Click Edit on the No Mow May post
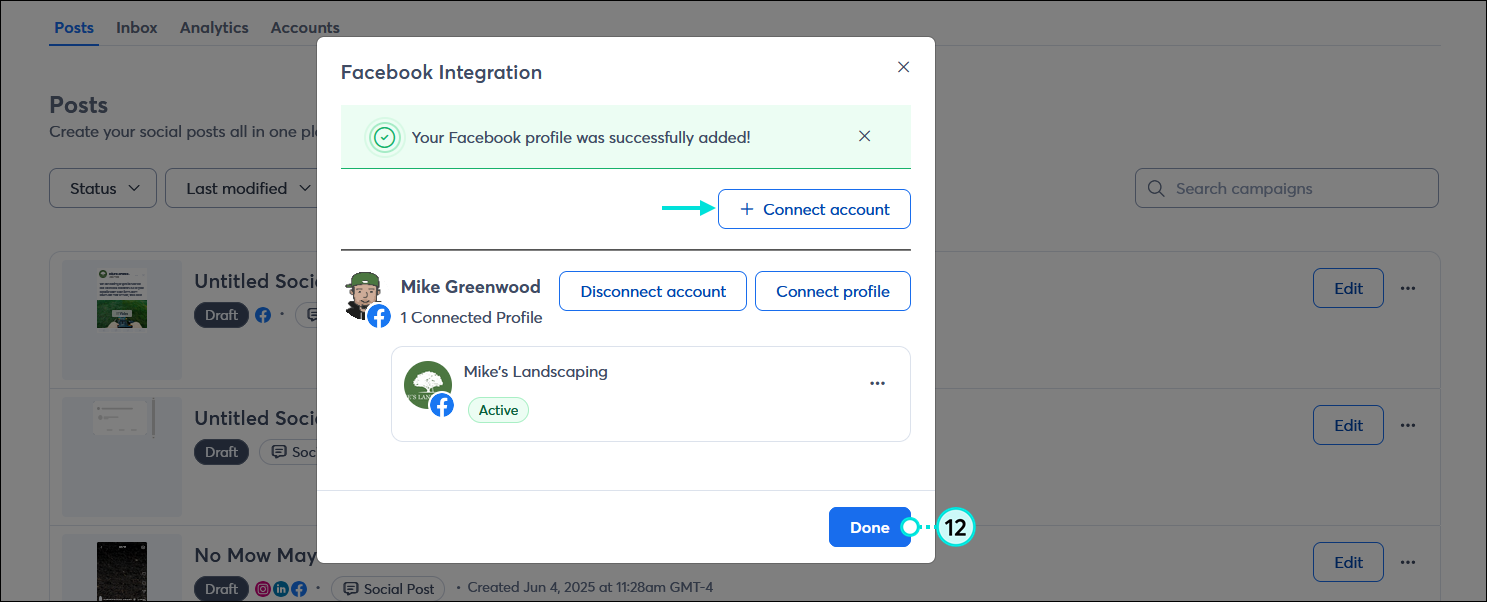The height and width of the screenshot is (602, 1487). point(1348,562)
